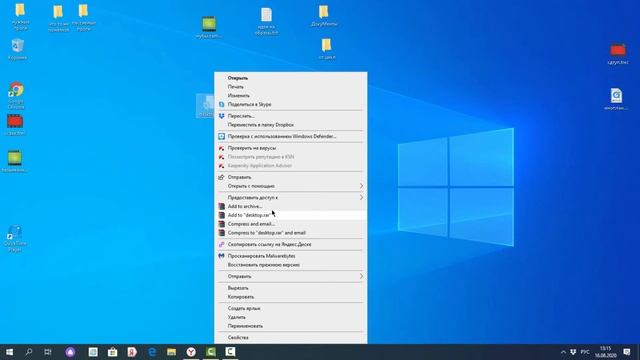Screen dimensions: 640x360
Task: Click WinRAR Add to archive... entry
Action: click(291, 206)
